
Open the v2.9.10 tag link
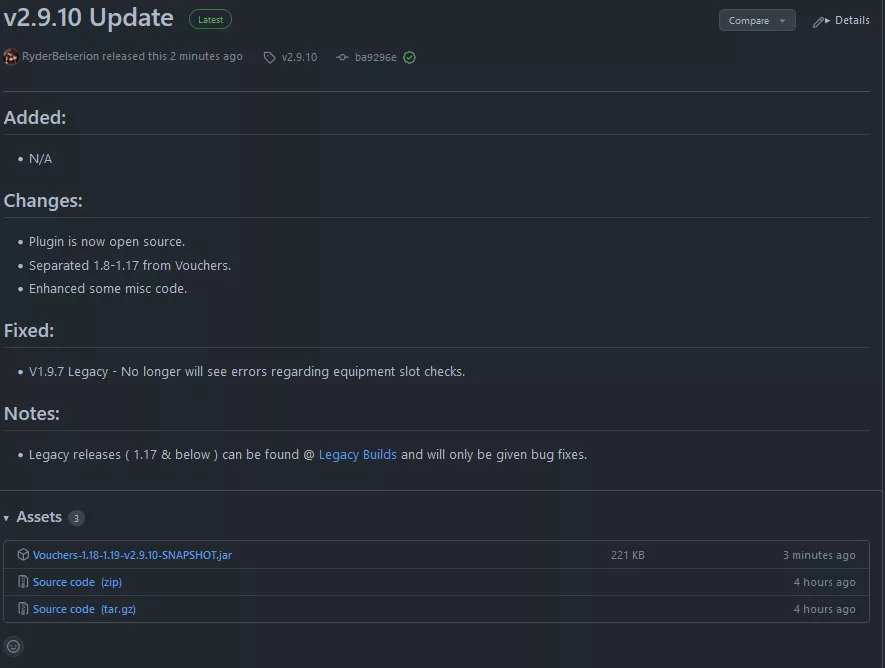[x=299, y=58]
